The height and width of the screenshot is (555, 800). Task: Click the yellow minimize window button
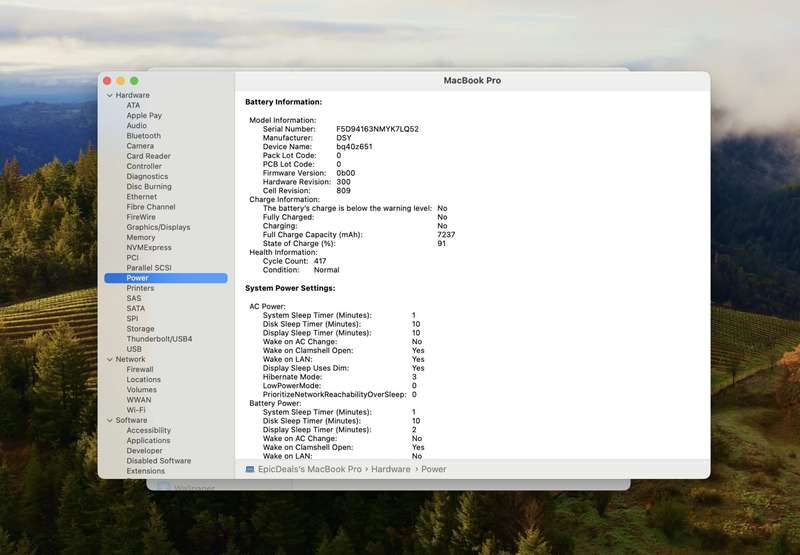point(120,81)
